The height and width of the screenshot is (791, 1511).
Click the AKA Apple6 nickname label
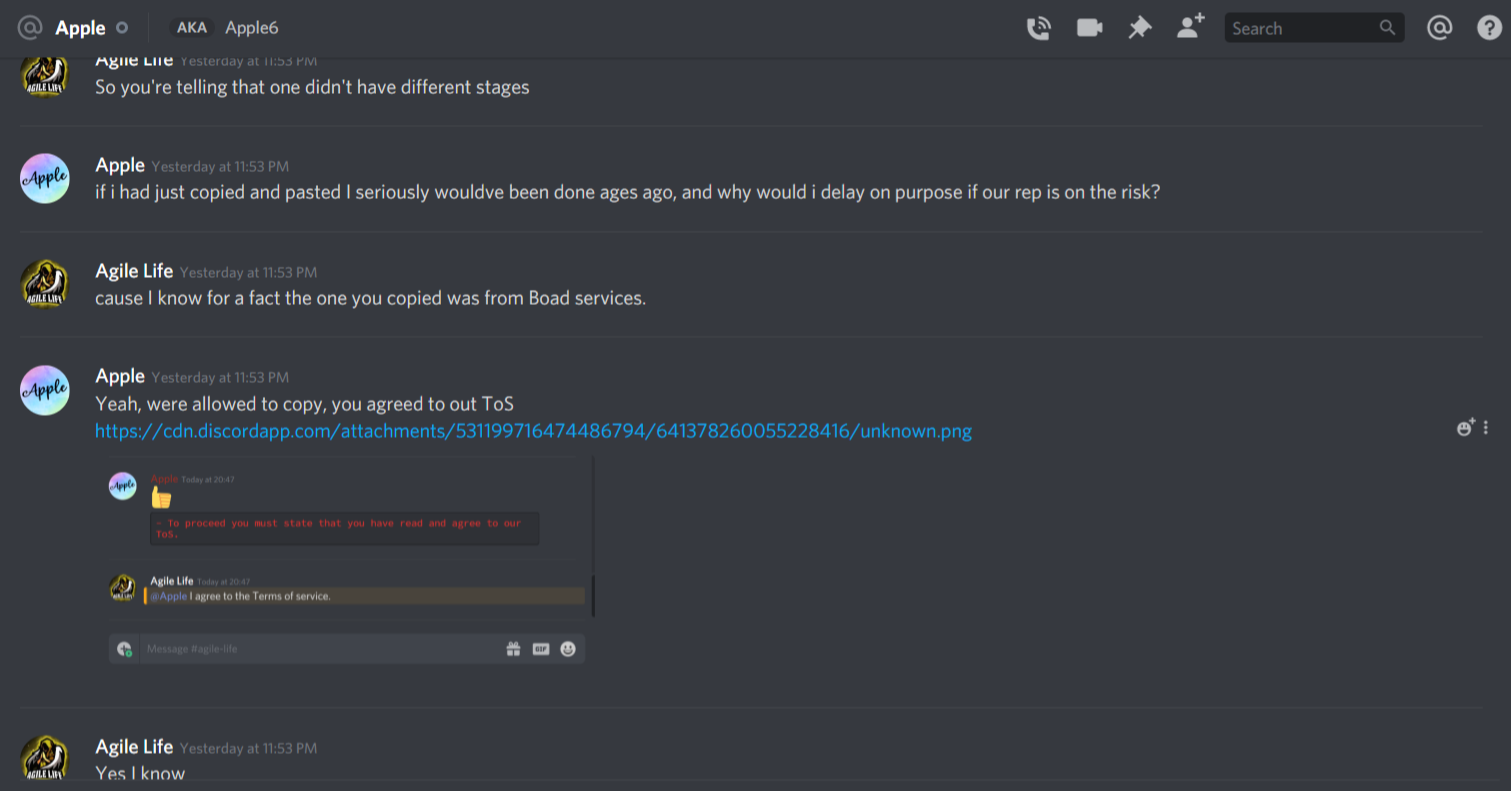pos(226,28)
